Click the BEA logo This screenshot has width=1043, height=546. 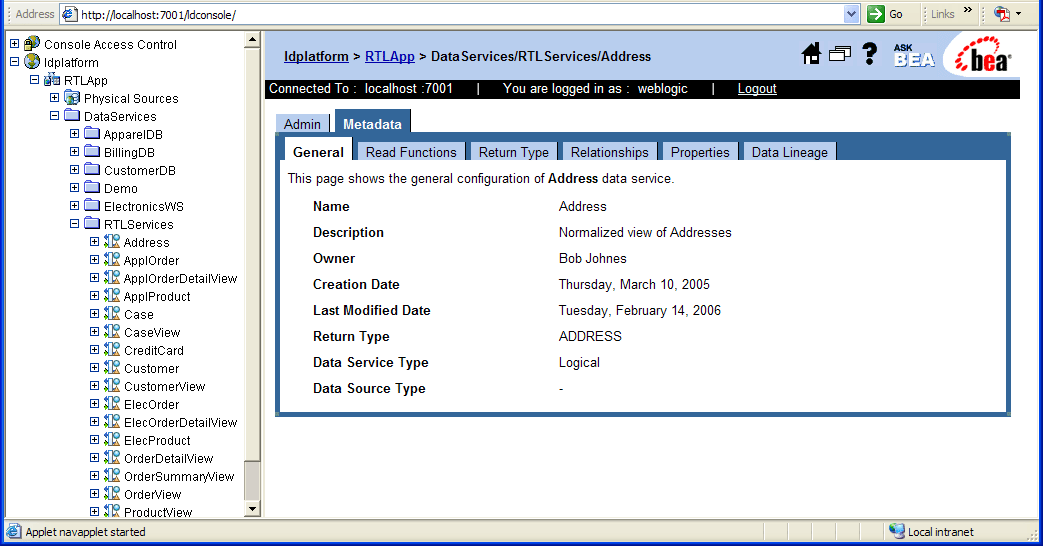coord(983,55)
